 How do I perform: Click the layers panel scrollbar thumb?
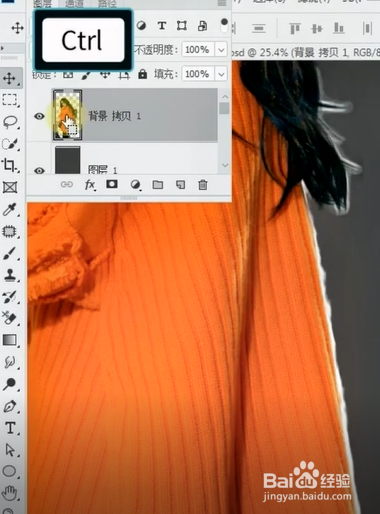pos(225,109)
